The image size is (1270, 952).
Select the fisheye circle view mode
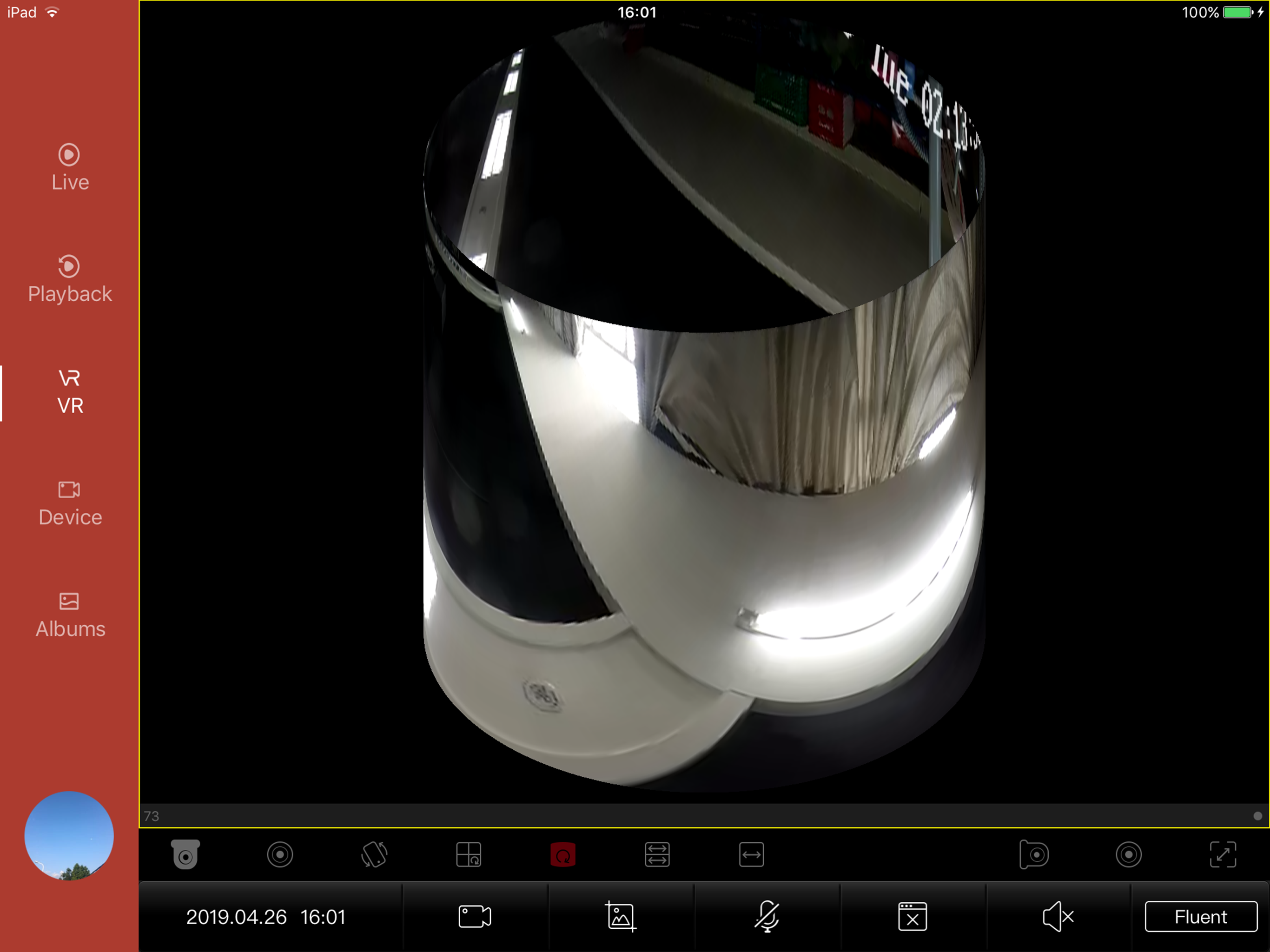pyautogui.click(x=280, y=854)
